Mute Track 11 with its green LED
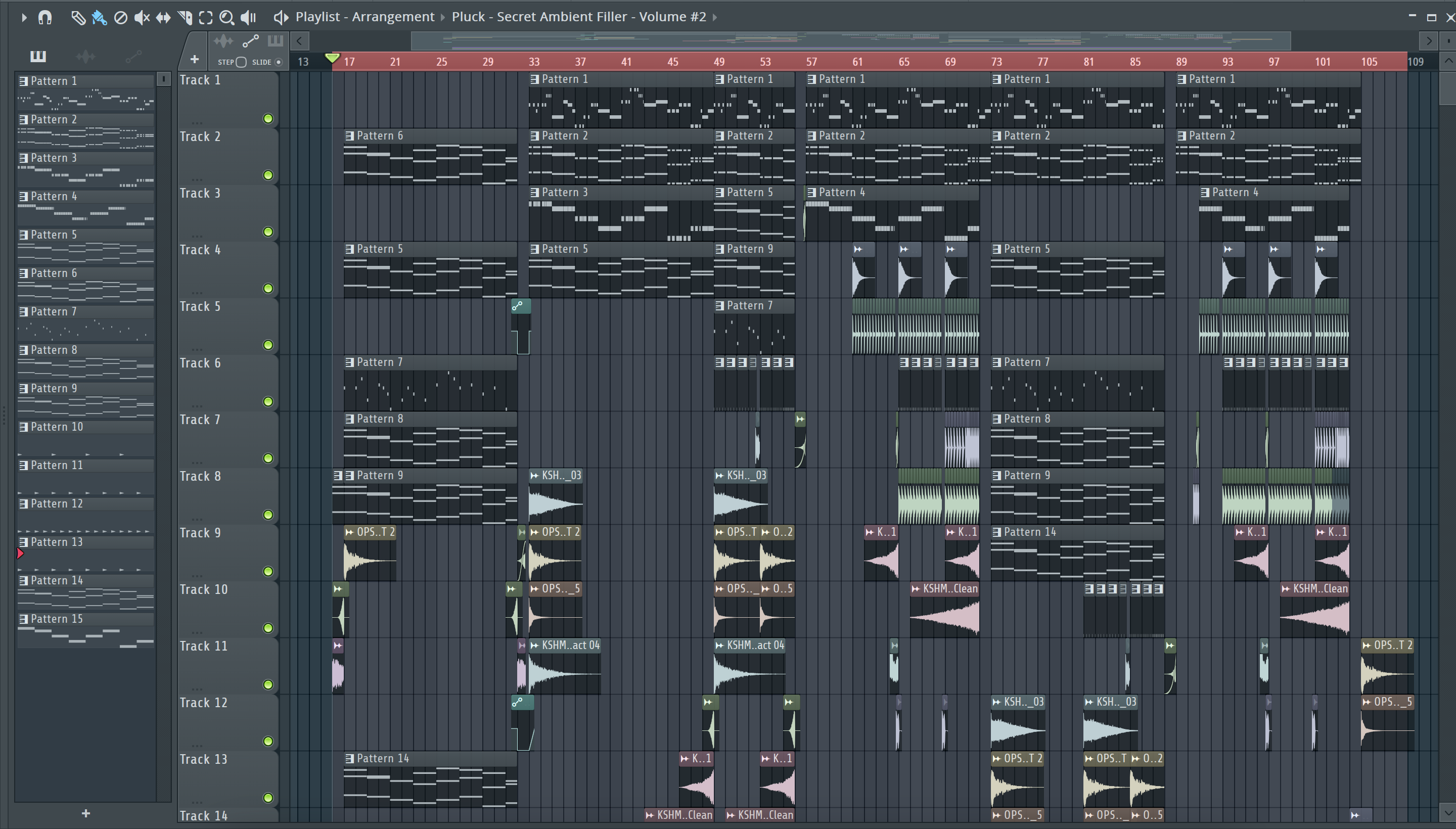The width and height of the screenshot is (1456, 829). [x=267, y=684]
